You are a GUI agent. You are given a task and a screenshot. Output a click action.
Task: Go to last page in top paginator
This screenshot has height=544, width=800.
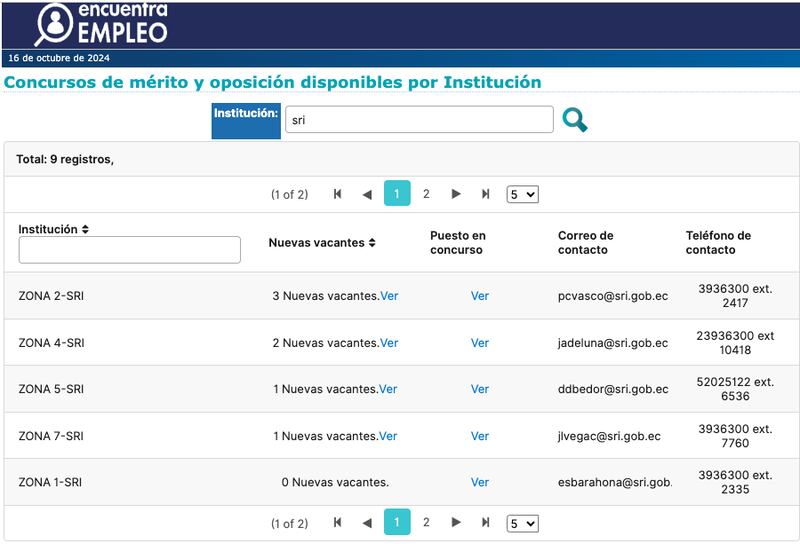[485, 194]
